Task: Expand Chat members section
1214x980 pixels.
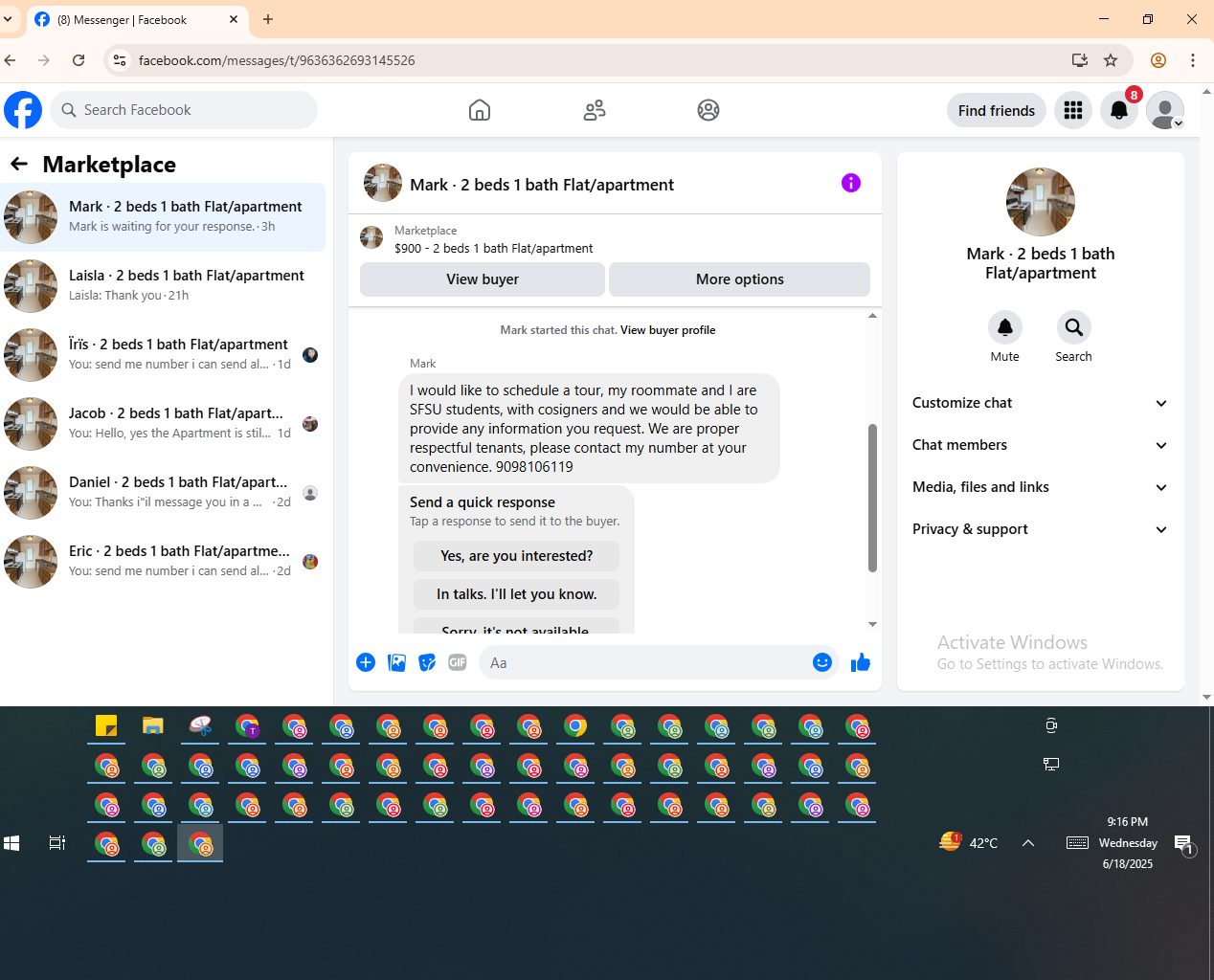Action: pyautogui.click(x=1041, y=445)
